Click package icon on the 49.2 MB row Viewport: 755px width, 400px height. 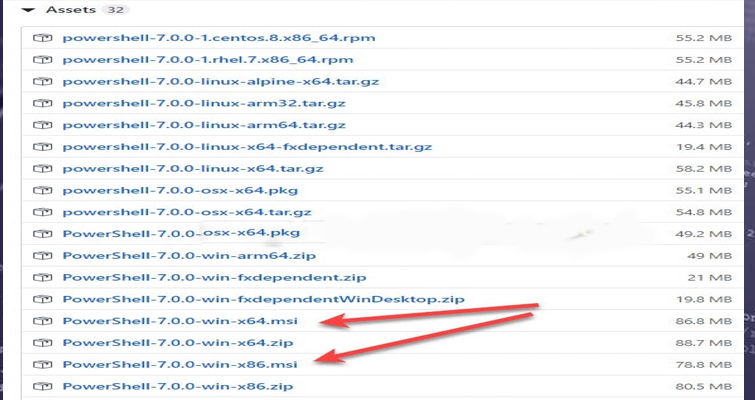42,234
